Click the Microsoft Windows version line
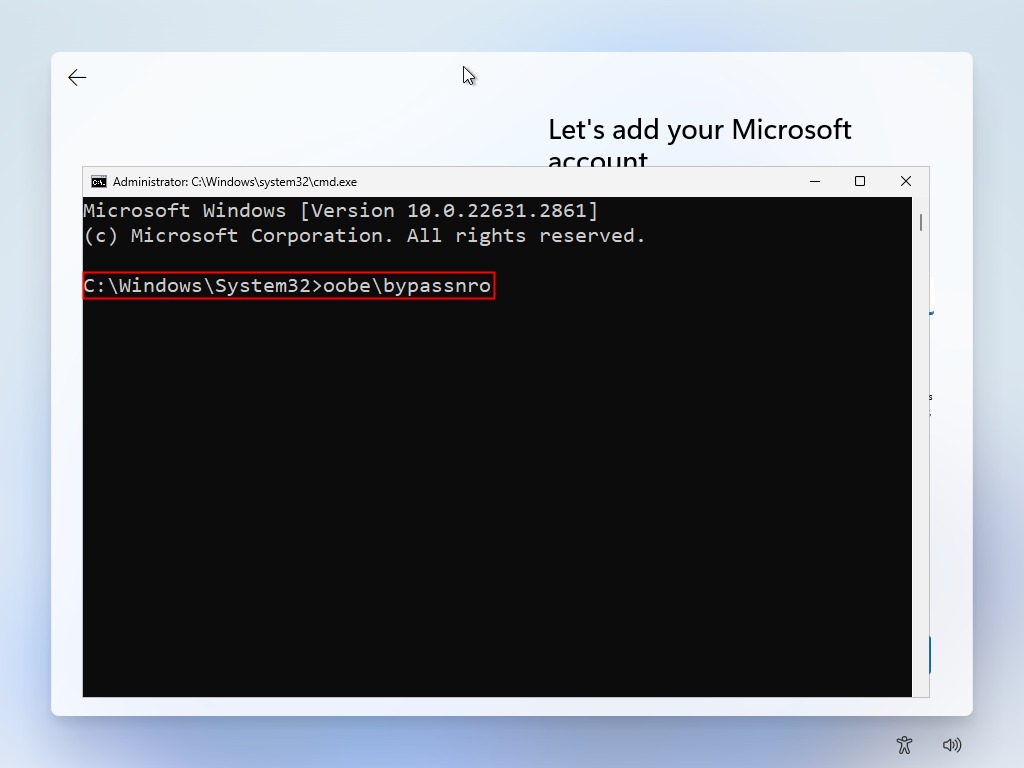 tap(340, 211)
